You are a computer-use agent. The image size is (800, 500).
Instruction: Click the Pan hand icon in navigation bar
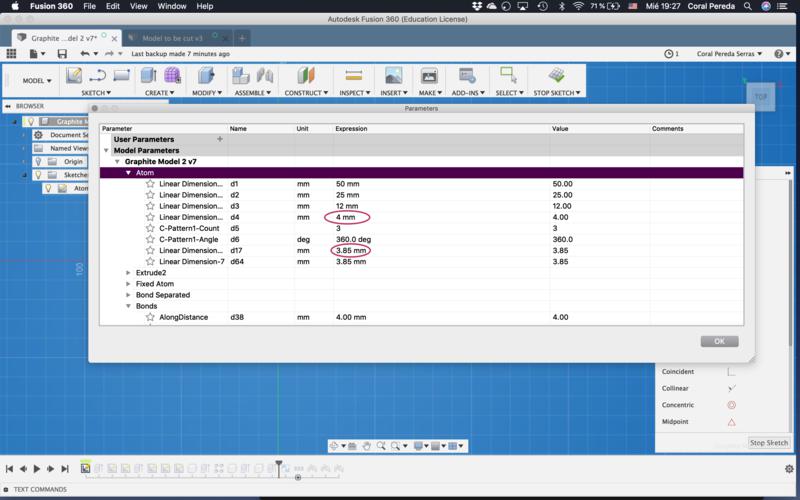click(366, 446)
